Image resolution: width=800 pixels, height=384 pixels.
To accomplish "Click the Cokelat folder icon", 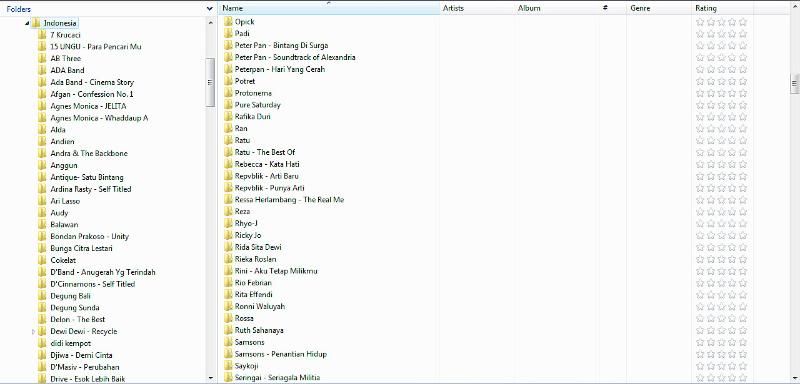I will [42, 260].
